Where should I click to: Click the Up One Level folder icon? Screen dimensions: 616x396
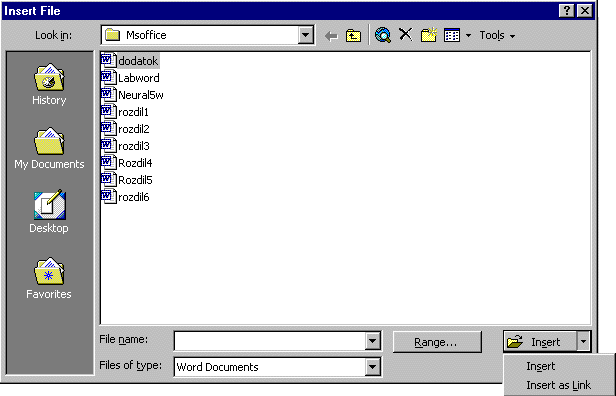coord(353,35)
